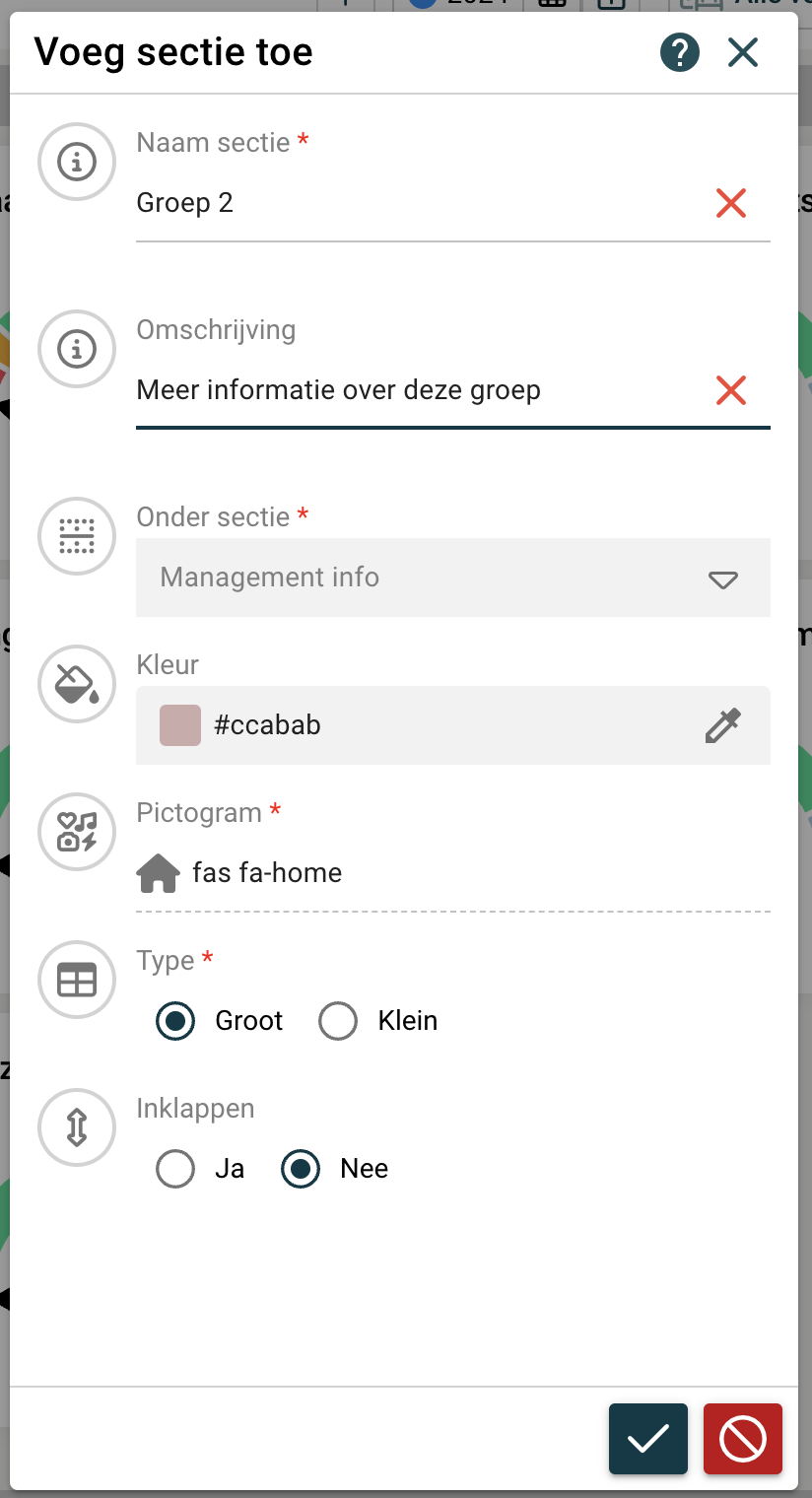Click the paint bucket Kleur icon

[77, 684]
